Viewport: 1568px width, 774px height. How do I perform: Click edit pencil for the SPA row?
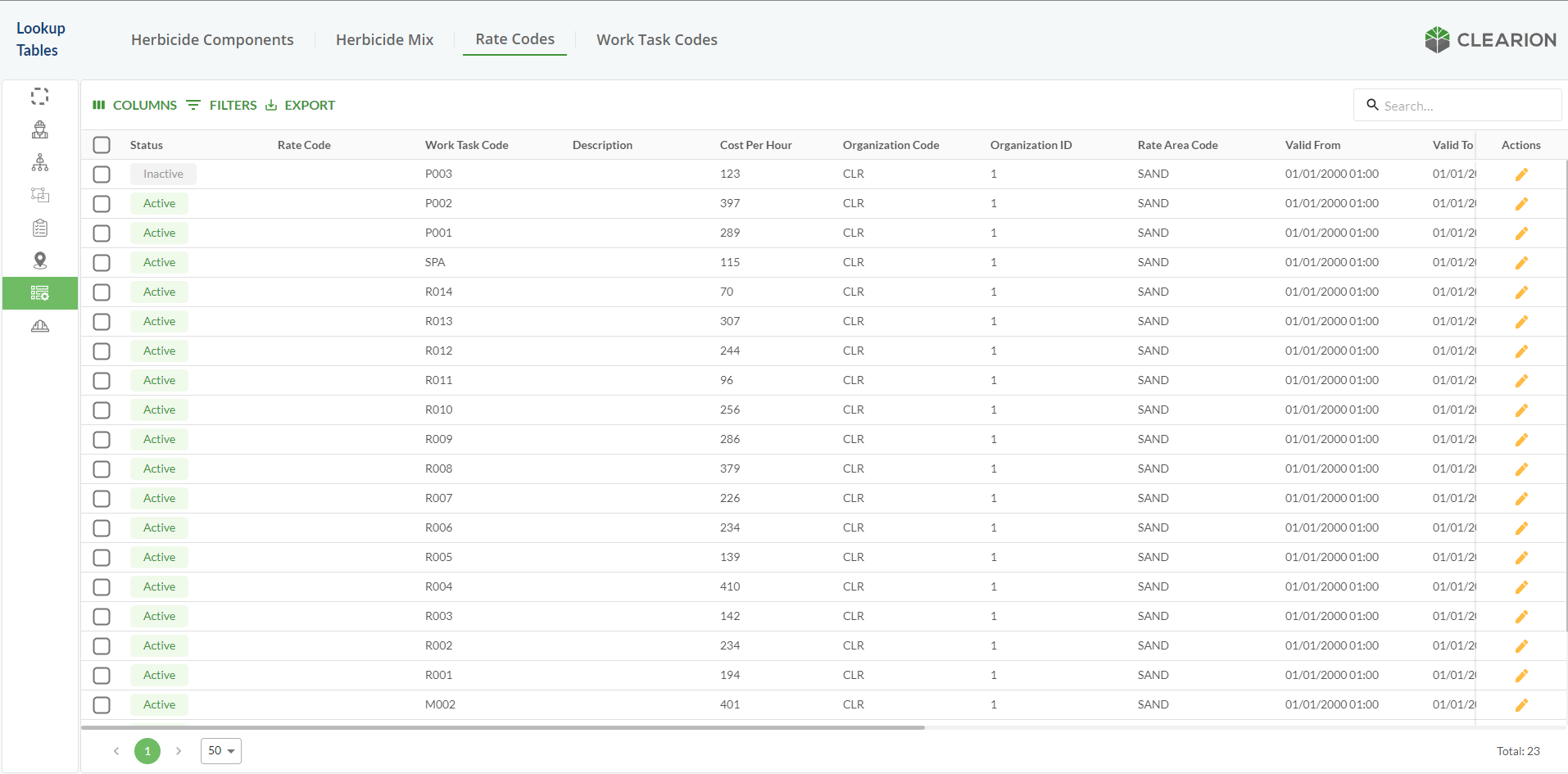(1520, 263)
